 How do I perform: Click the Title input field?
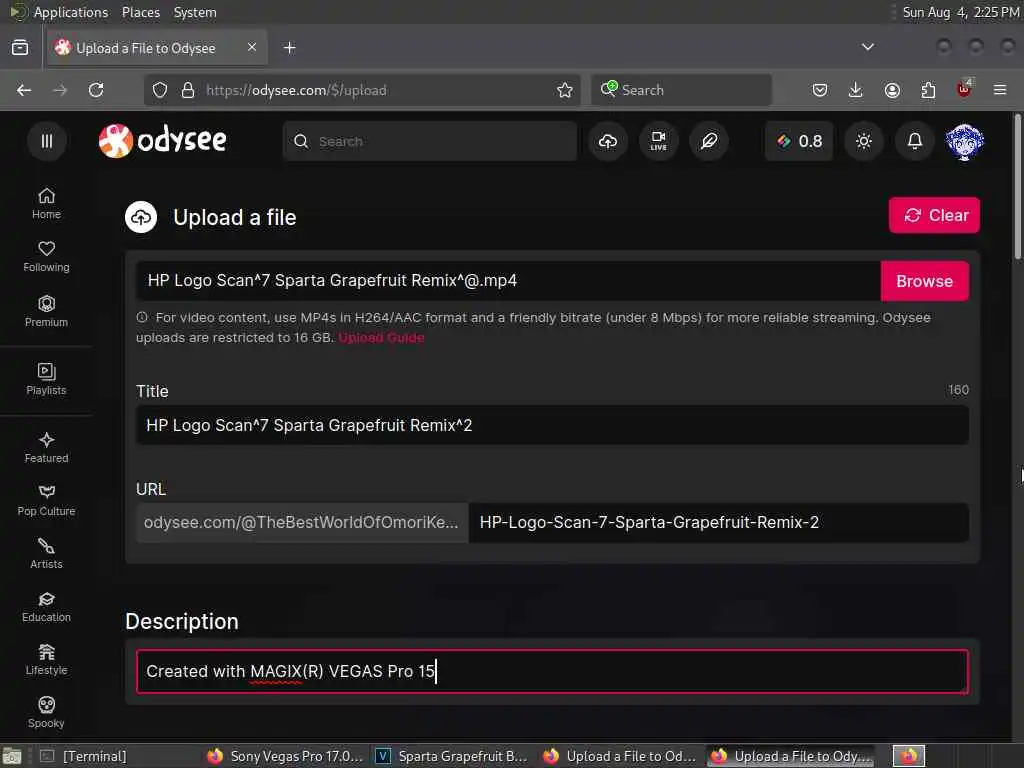[552, 425]
